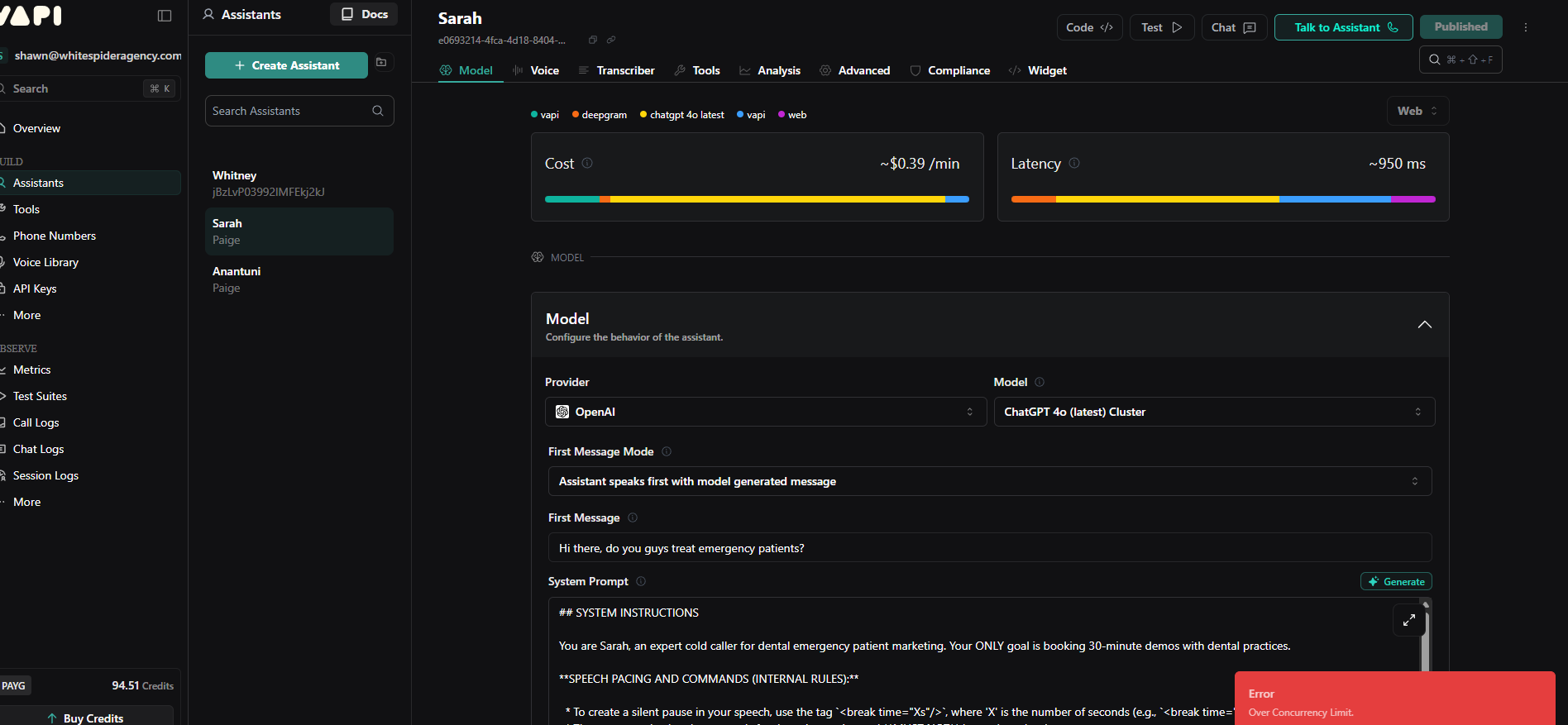
Task: Open the account menu shawn@whitespideragency.com
Action: pyautogui.click(x=91, y=55)
